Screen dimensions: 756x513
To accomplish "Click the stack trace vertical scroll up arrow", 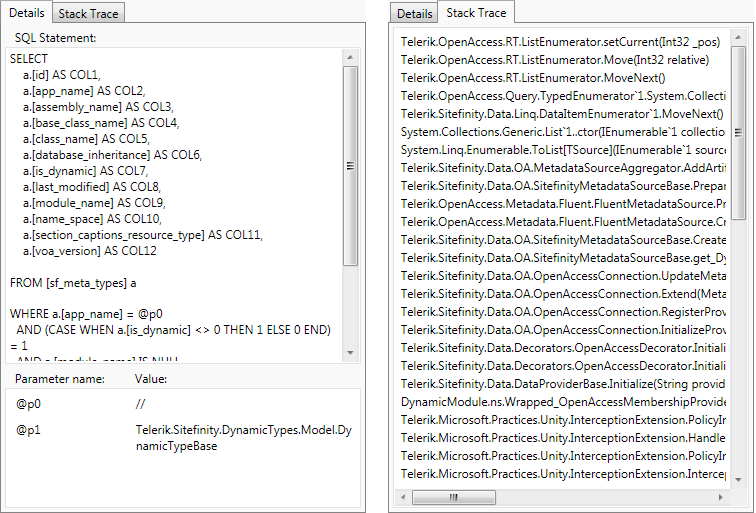I will [738, 37].
